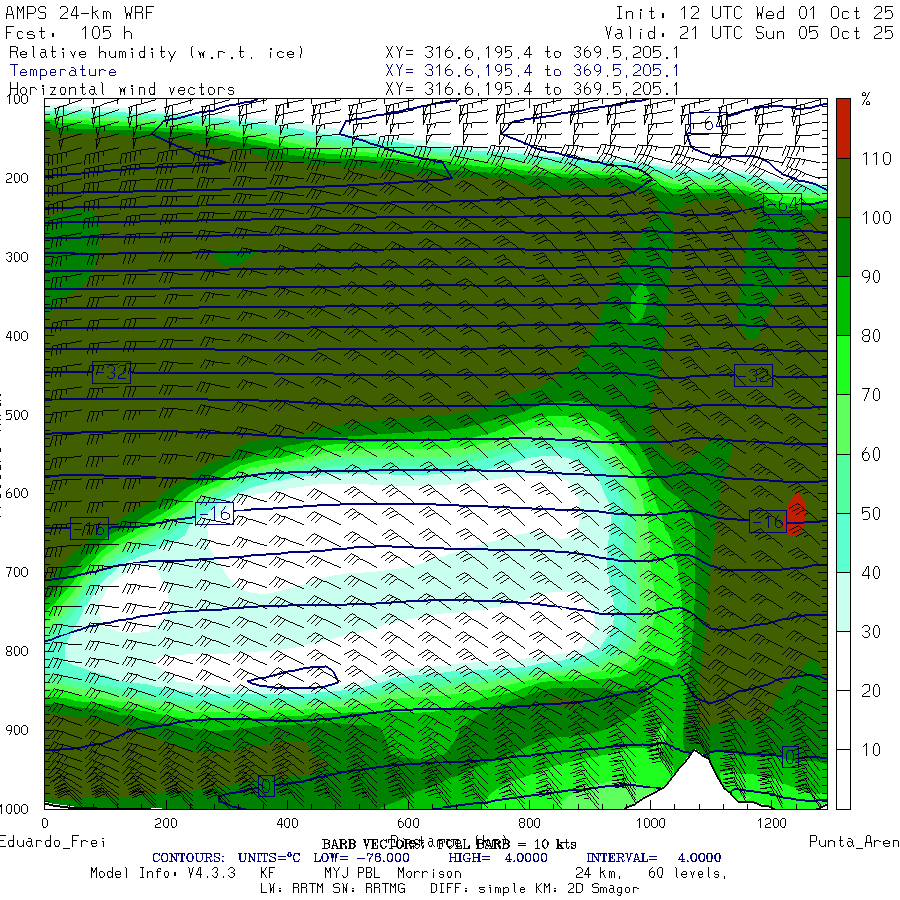Click the 'AMPS 24-km WRF' title

(x=79, y=13)
